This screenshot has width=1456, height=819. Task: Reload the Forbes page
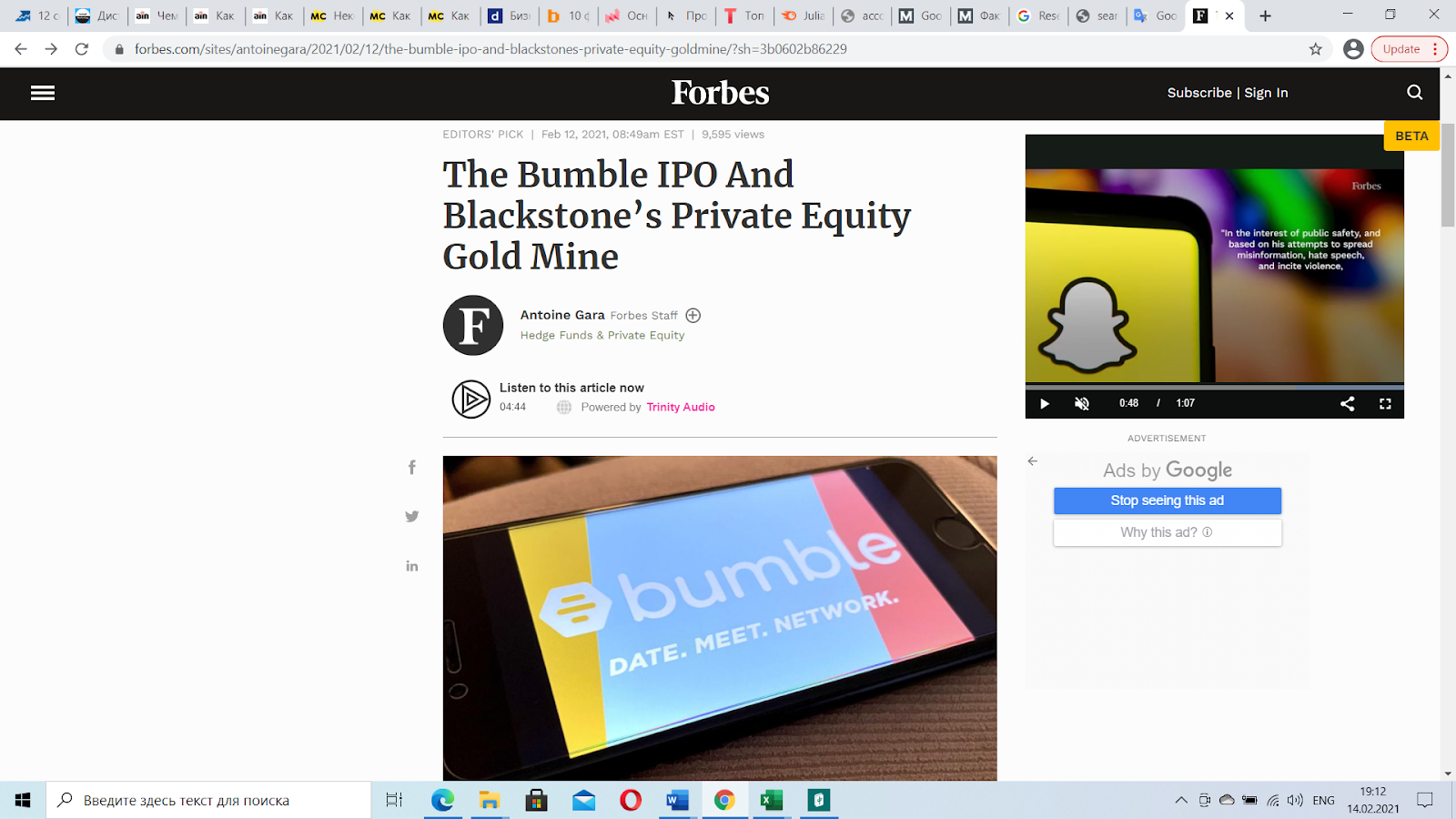tap(82, 49)
